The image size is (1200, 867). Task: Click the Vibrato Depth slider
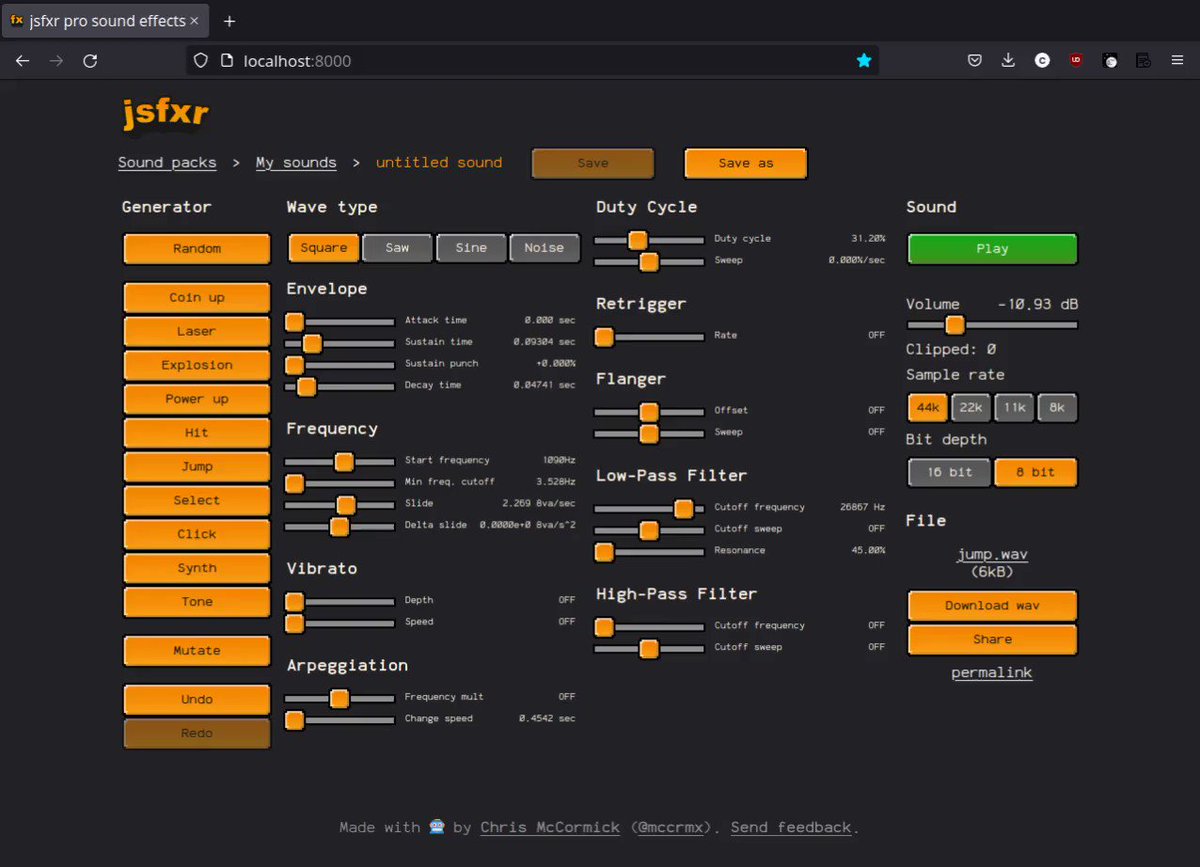(x=340, y=601)
